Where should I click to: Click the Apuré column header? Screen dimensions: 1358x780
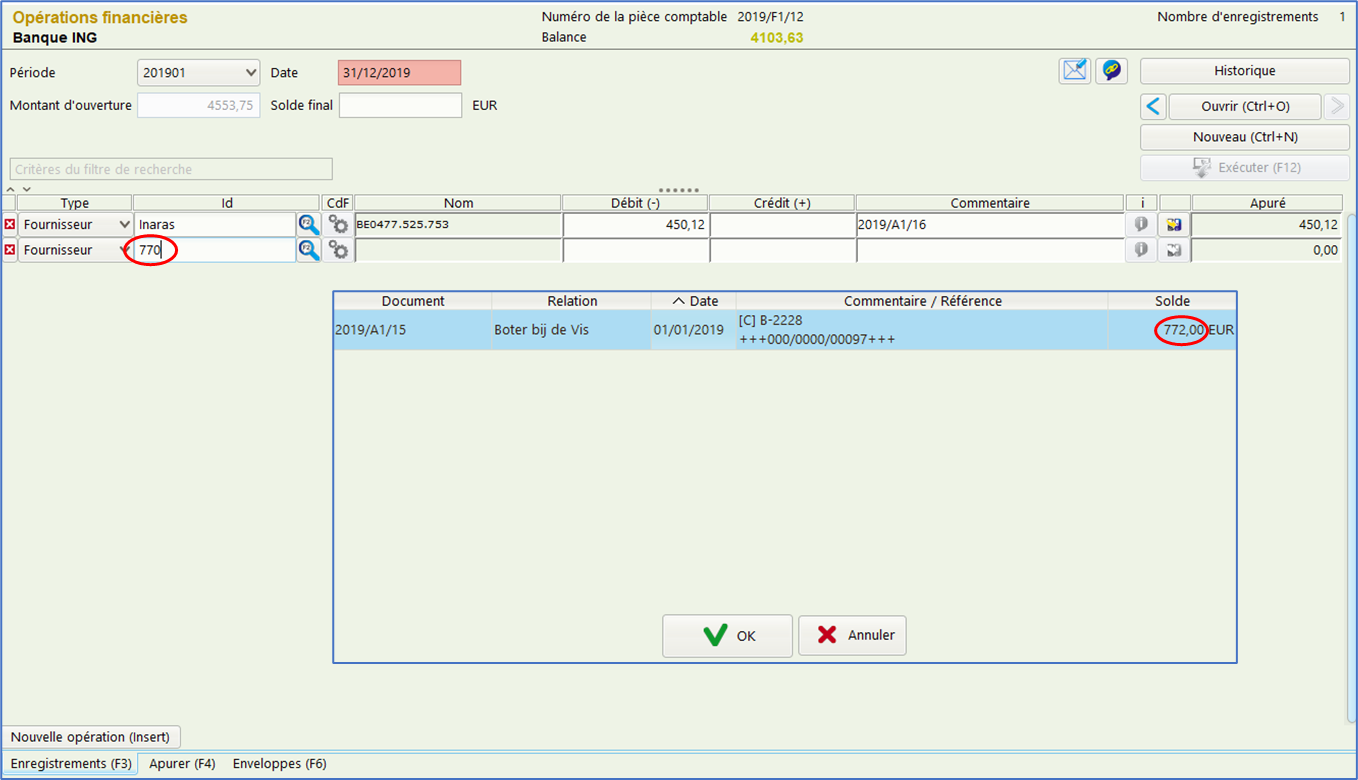pos(1267,203)
